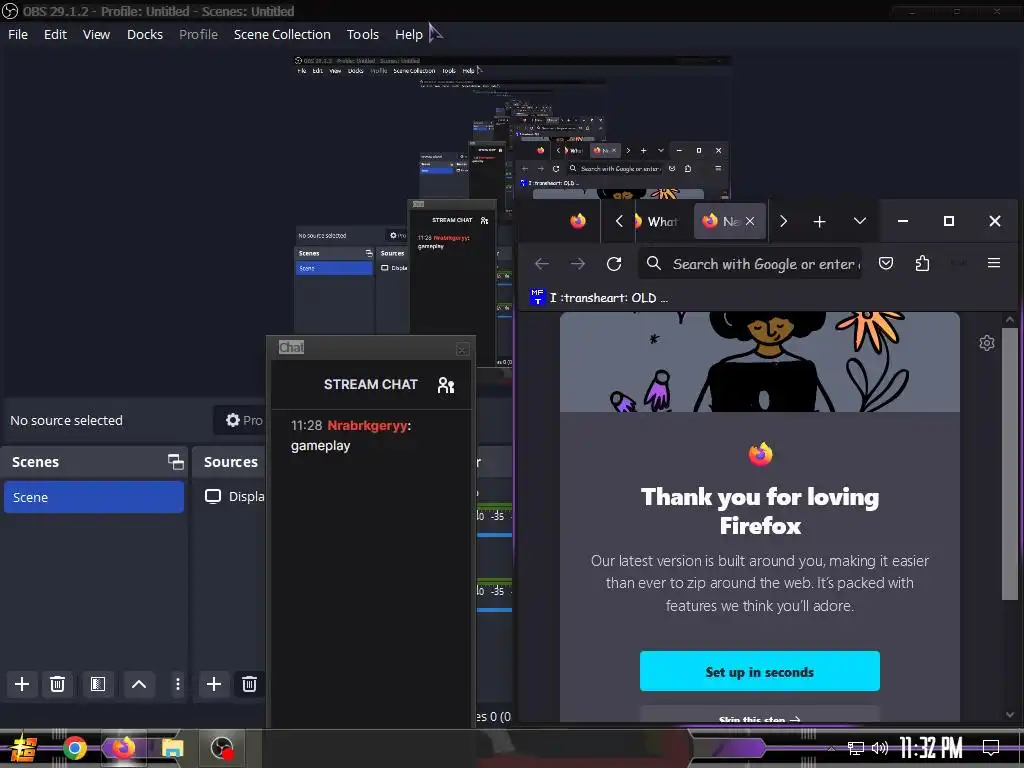Open File Explorer from the taskbar
The width and height of the screenshot is (1024, 768).
click(x=172, y=748)
